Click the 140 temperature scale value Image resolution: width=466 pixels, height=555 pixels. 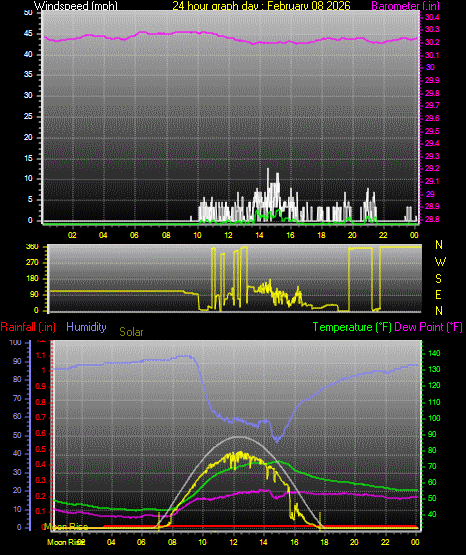(x=434, y=353)
